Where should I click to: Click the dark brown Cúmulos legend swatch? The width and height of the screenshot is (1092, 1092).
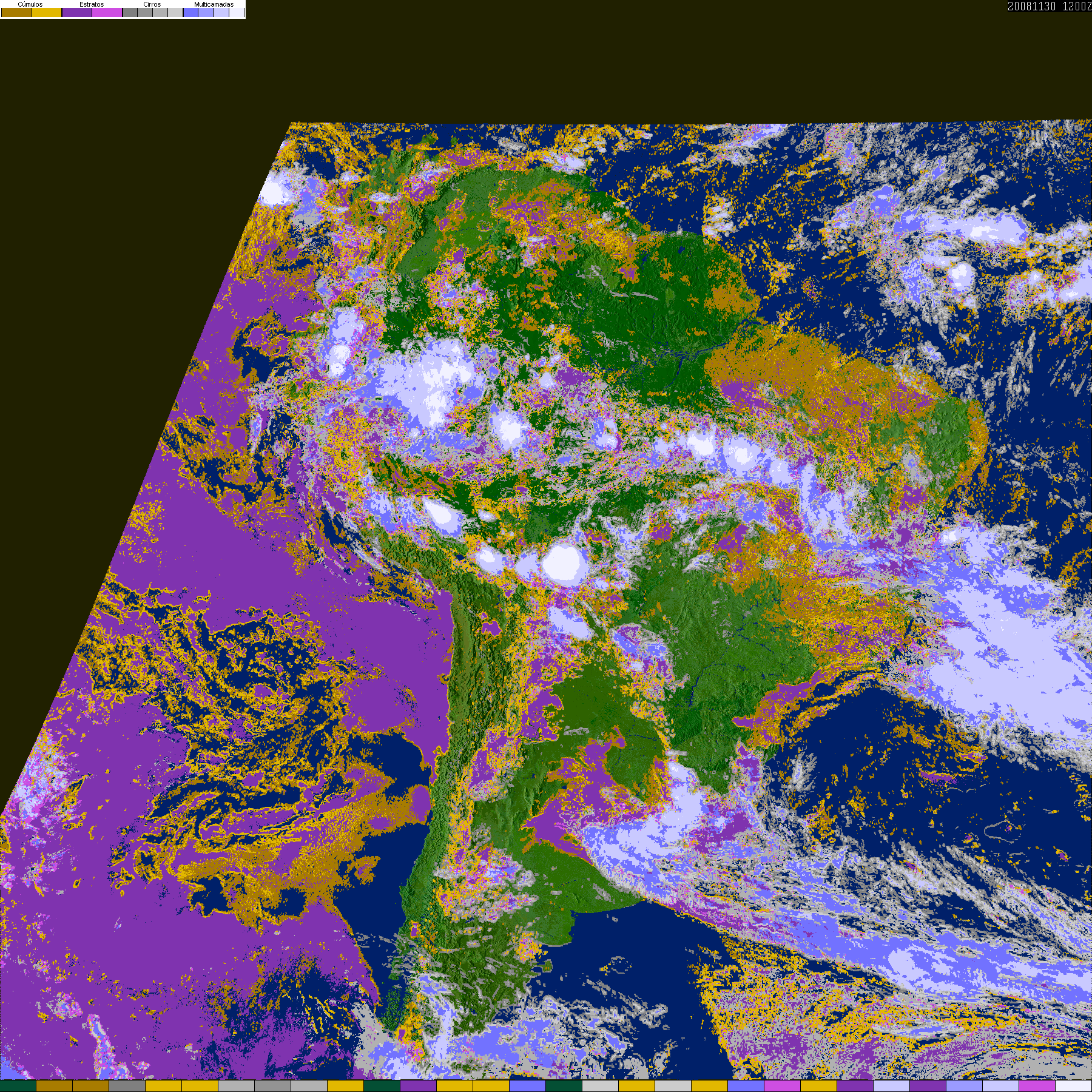(x=16, y=12)
